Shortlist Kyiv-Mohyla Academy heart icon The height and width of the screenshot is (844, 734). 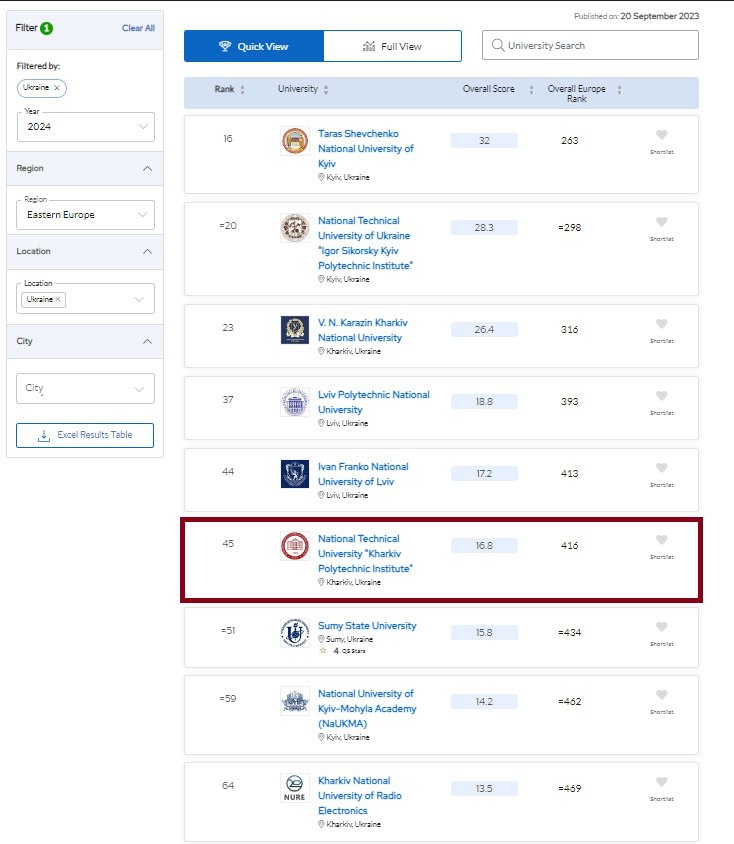(661, 694)
